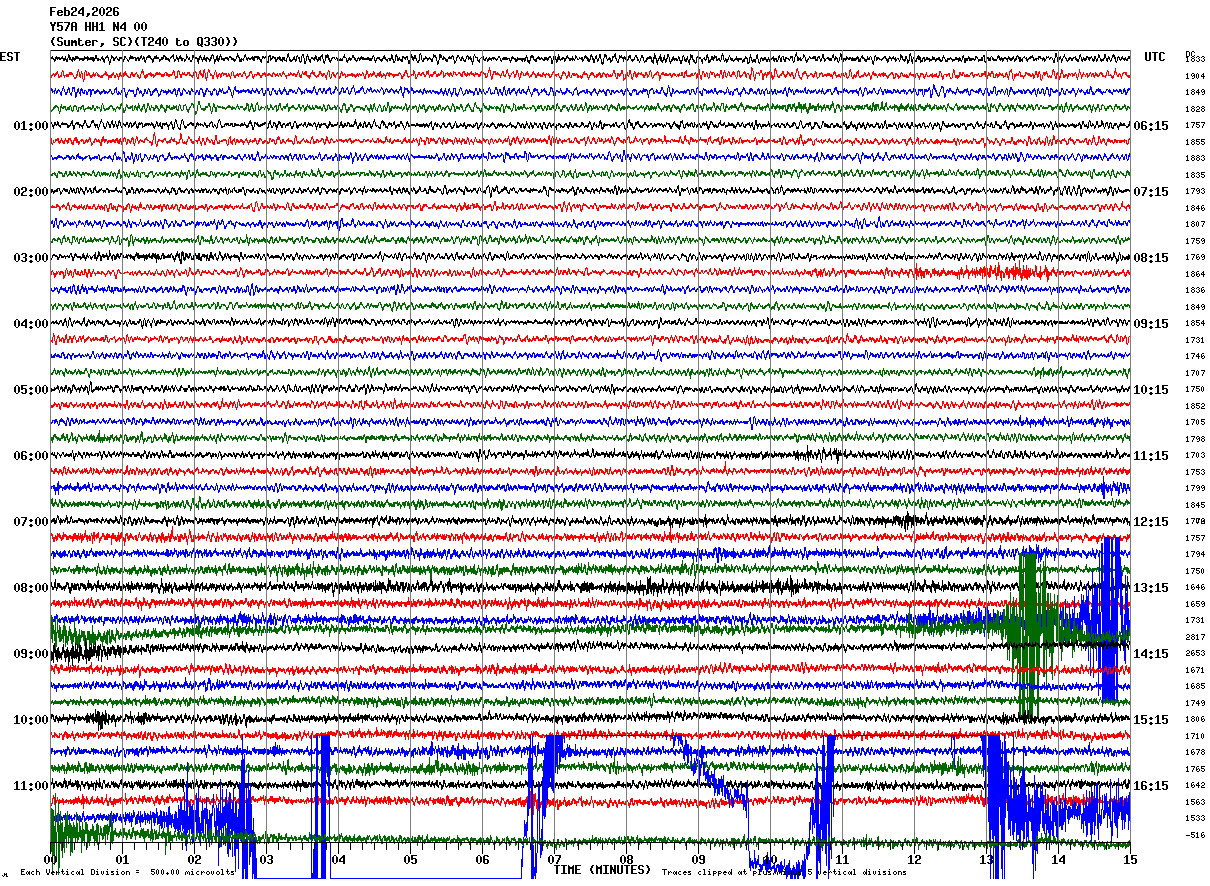Click the DC offset value 1904

(1195, 76)
